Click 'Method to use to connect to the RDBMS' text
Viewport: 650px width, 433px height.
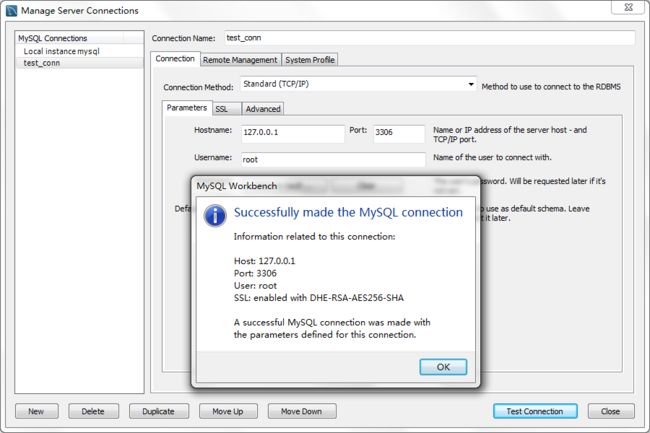click(x=551, y=87)
